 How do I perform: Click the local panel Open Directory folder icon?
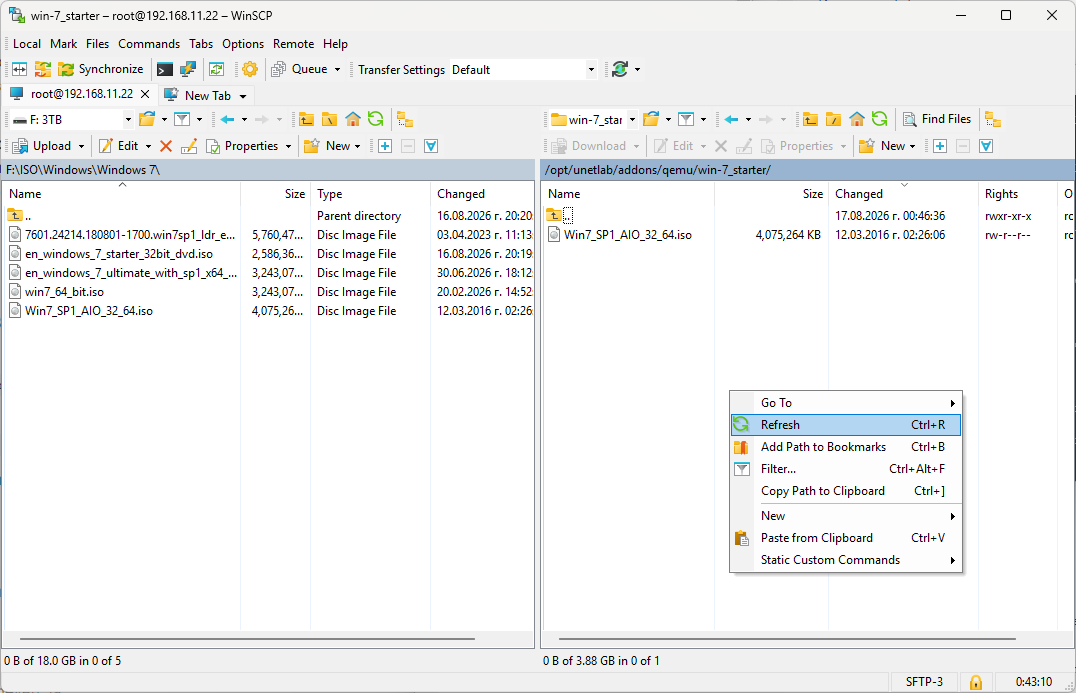click(147, 120)
